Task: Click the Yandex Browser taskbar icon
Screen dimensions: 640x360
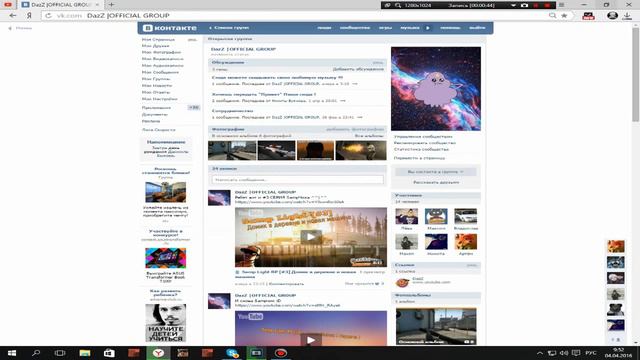Action: click(158, 353)
